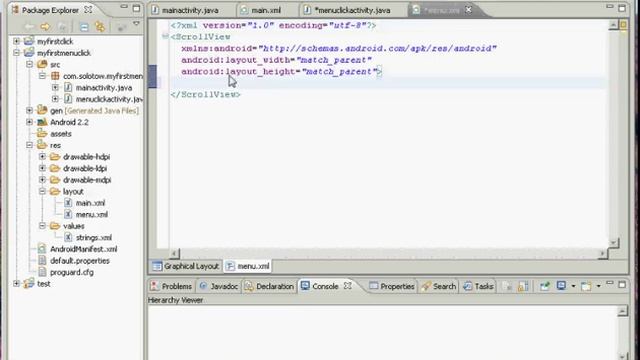Click the Clear Console icon

tap(507, 287)
